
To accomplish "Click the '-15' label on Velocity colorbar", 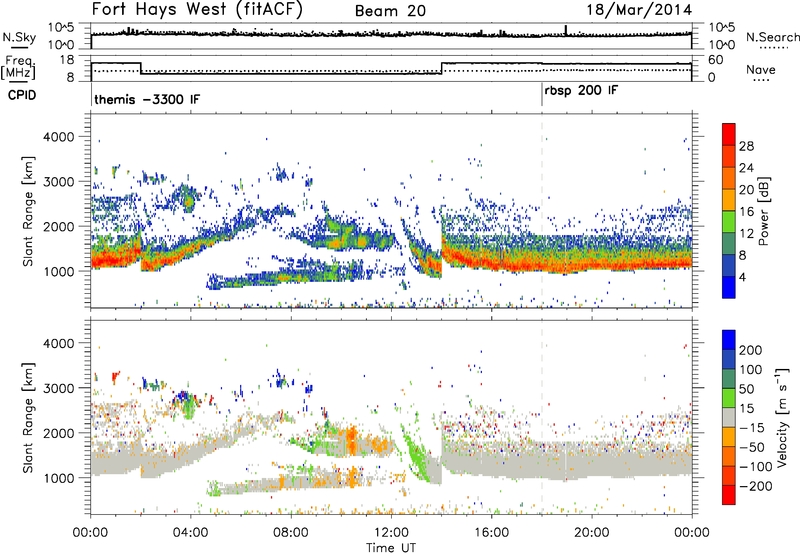I will [x=752, y=428].
